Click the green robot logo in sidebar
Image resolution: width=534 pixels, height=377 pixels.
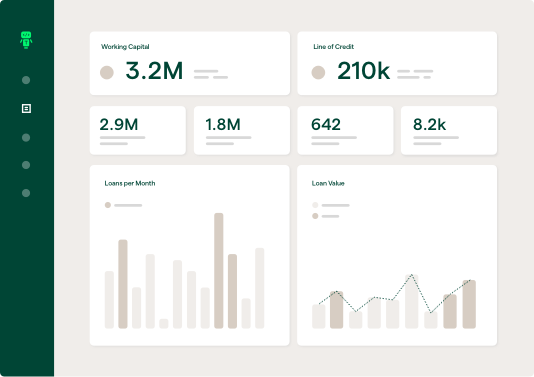tap(26, 40)
